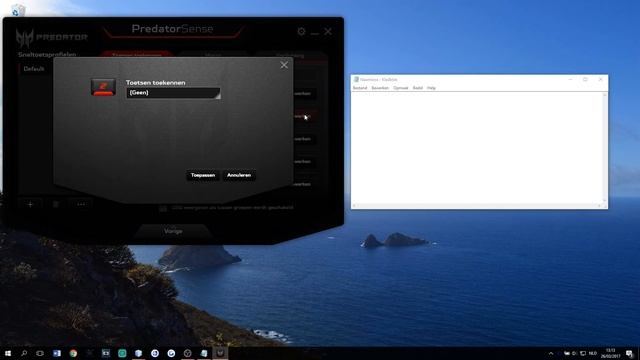Open the Windows Start menu
Image resolution: width=640 pixels, height=360 pixels.
pos(8,353)
